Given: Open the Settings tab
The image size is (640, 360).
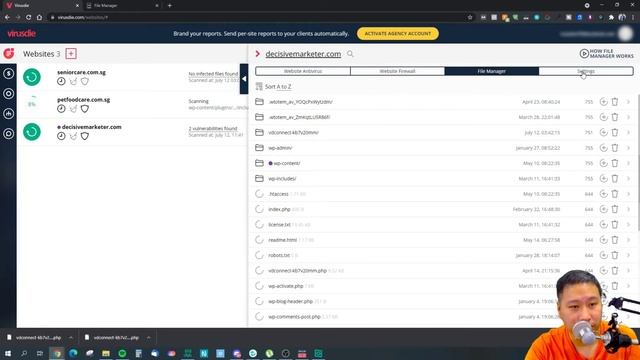Looking at the screenshot, I should [x=586, y=71].
